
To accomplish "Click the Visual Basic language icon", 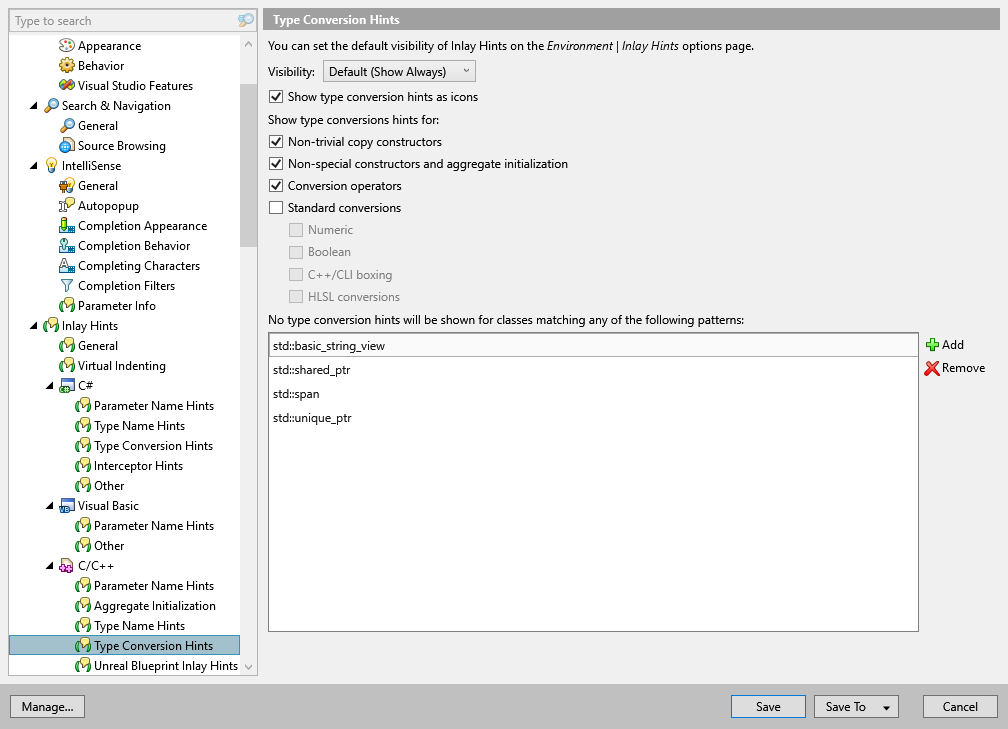I will coord(66,506).
